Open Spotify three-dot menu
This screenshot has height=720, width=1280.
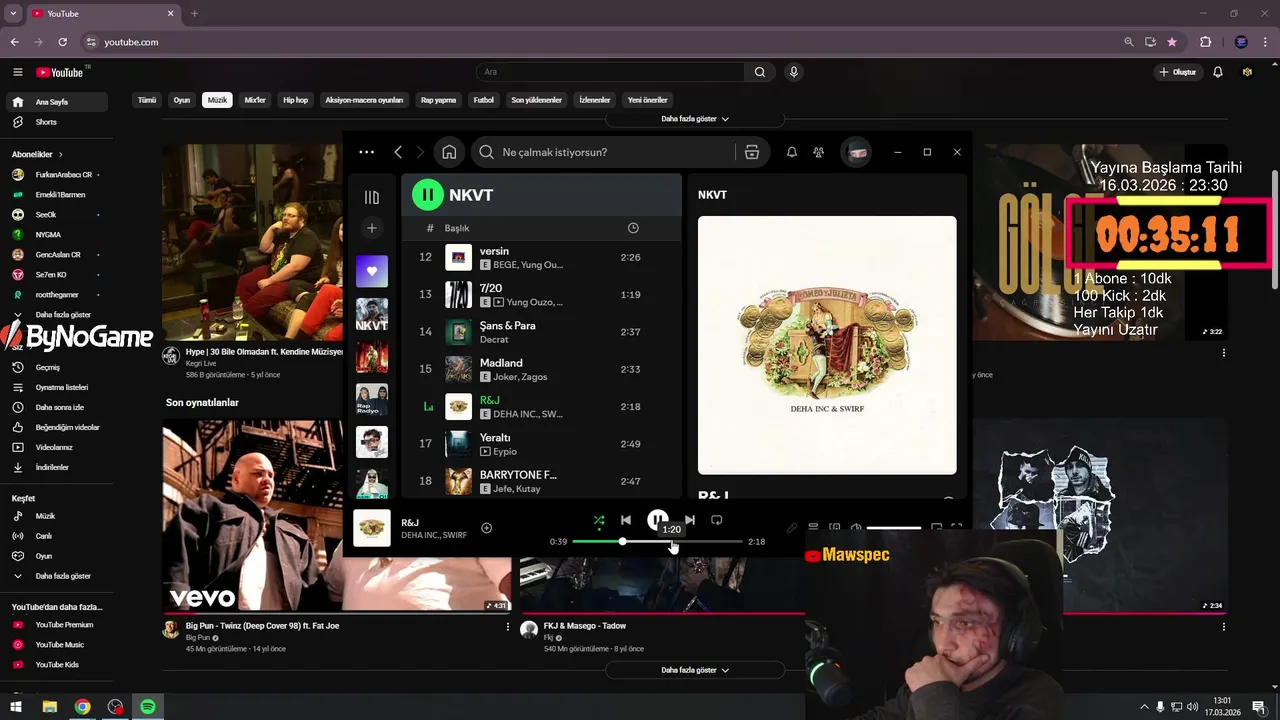366,152
